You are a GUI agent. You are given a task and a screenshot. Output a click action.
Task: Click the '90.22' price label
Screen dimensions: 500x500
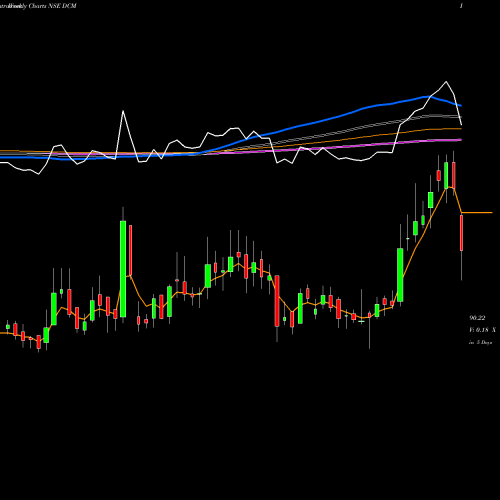click(477, 318)
